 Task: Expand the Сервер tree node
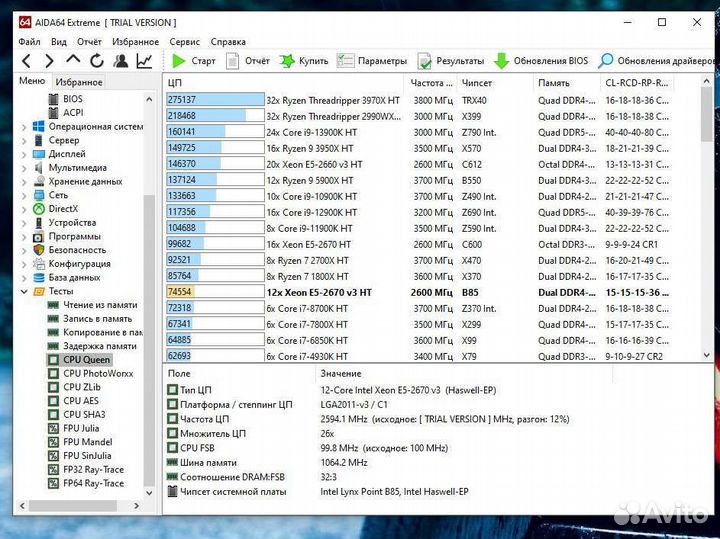[24, 141]
